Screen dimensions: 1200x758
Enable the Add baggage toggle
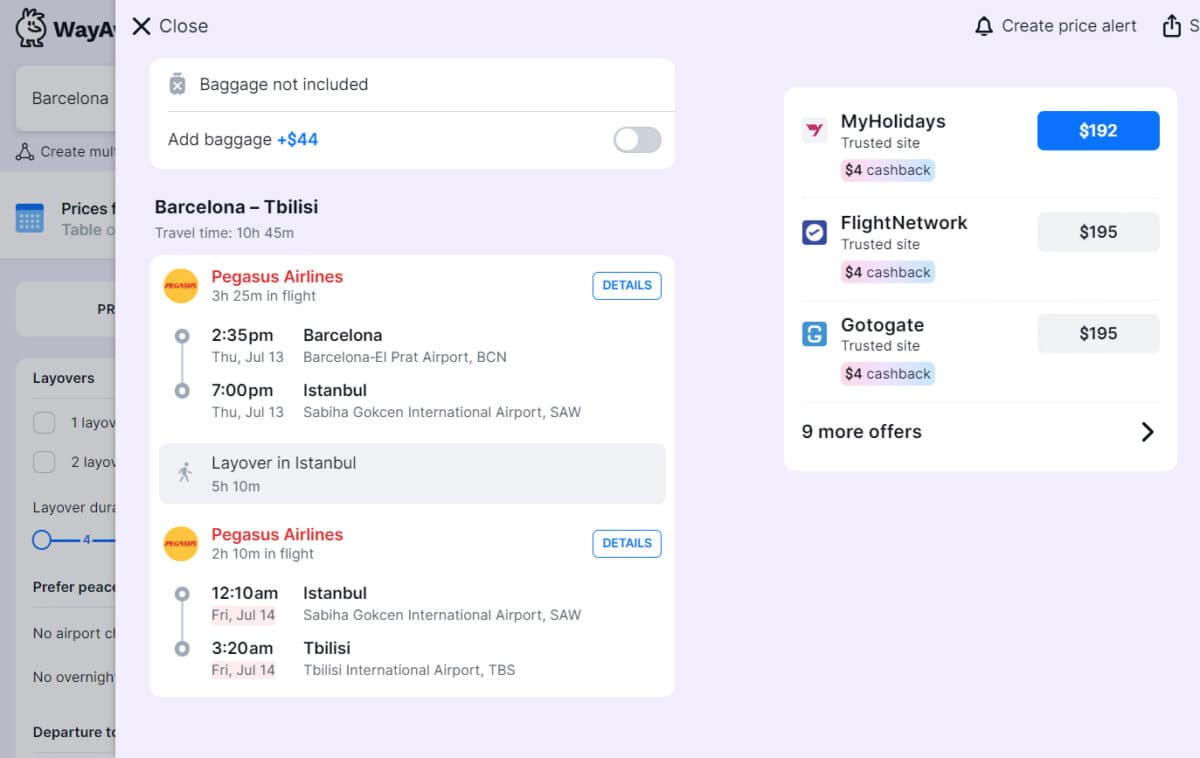637,141
